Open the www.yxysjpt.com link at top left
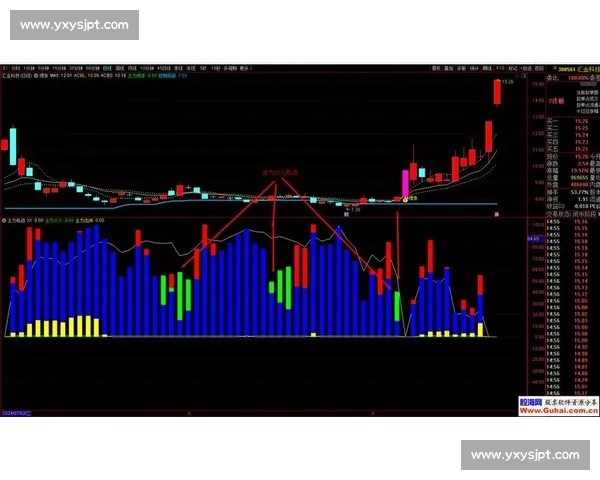This screenshot has height=480, width=600. click(x=74, y=24)
